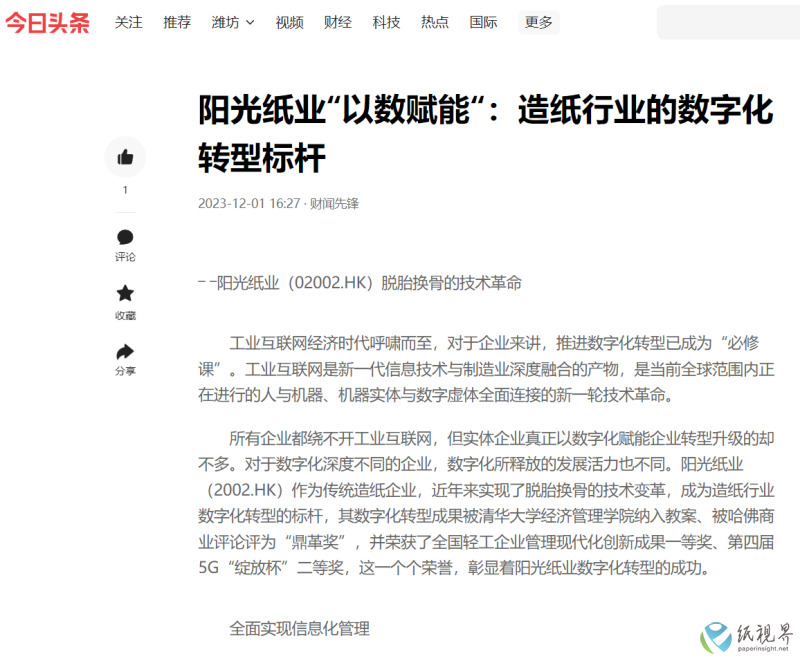800x656 pixels.
Task: Open the author 财闻先锋 profile link
Action: click(334, 204)
